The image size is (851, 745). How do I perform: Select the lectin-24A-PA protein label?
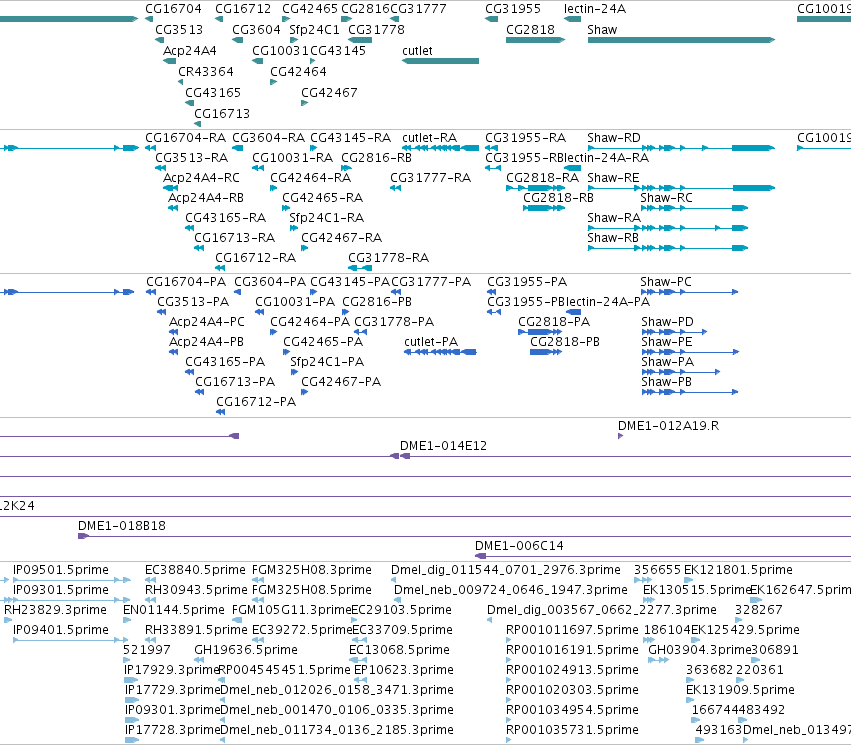[608, 302]
